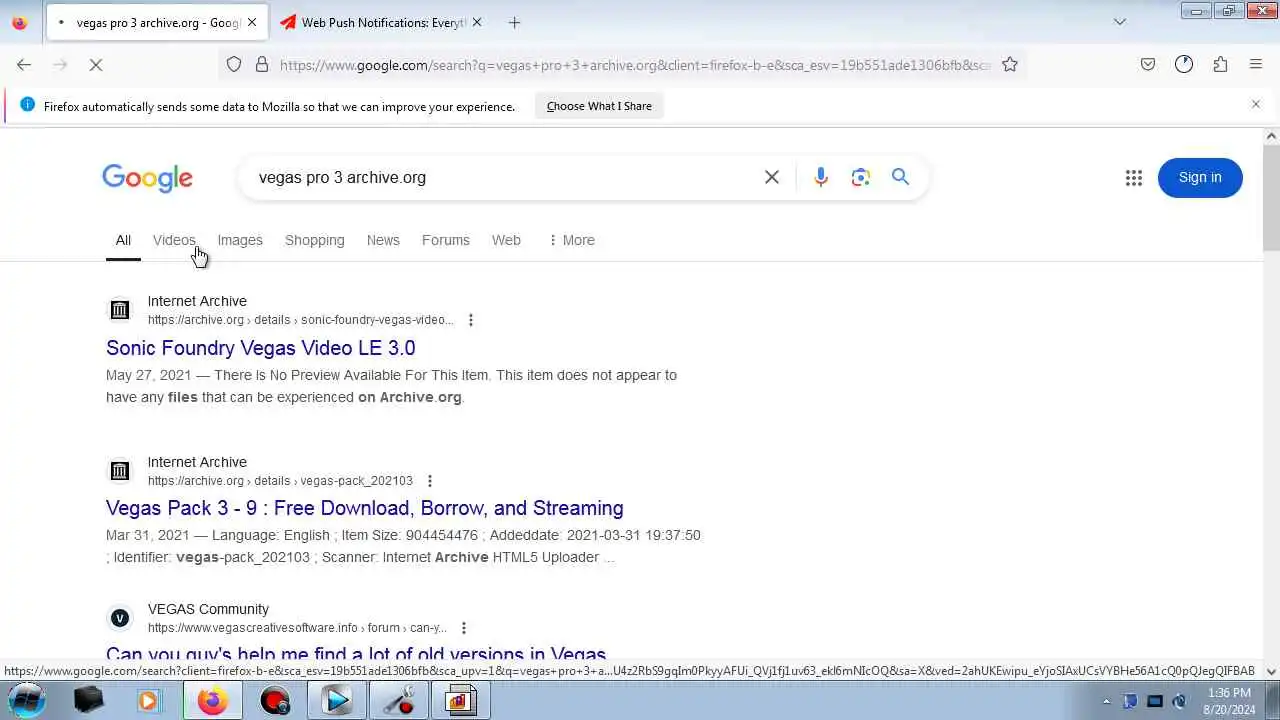This screenshot has width=1280, height=720.
Task: Switch to Shopping results
Action: point(315,240)
